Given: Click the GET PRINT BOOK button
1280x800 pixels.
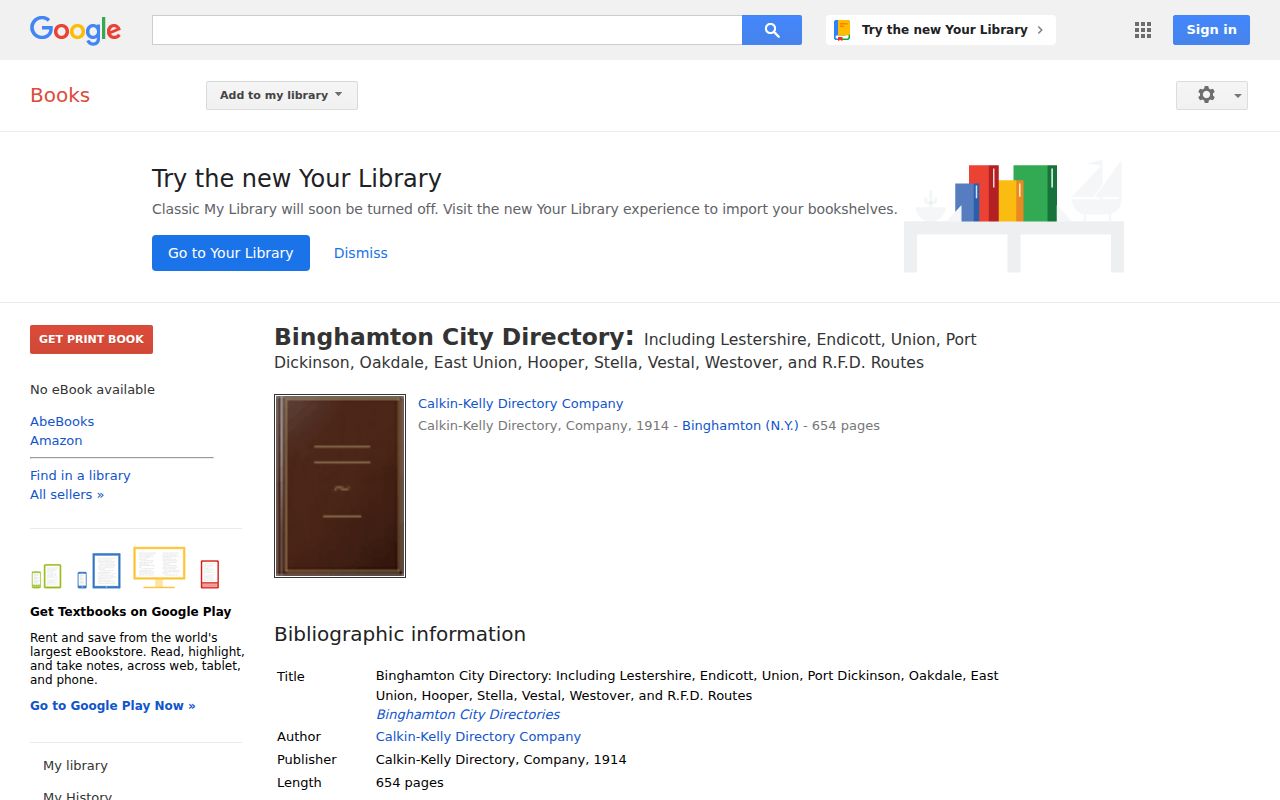Looking at the screenshot, I should [x=91, y=339].
